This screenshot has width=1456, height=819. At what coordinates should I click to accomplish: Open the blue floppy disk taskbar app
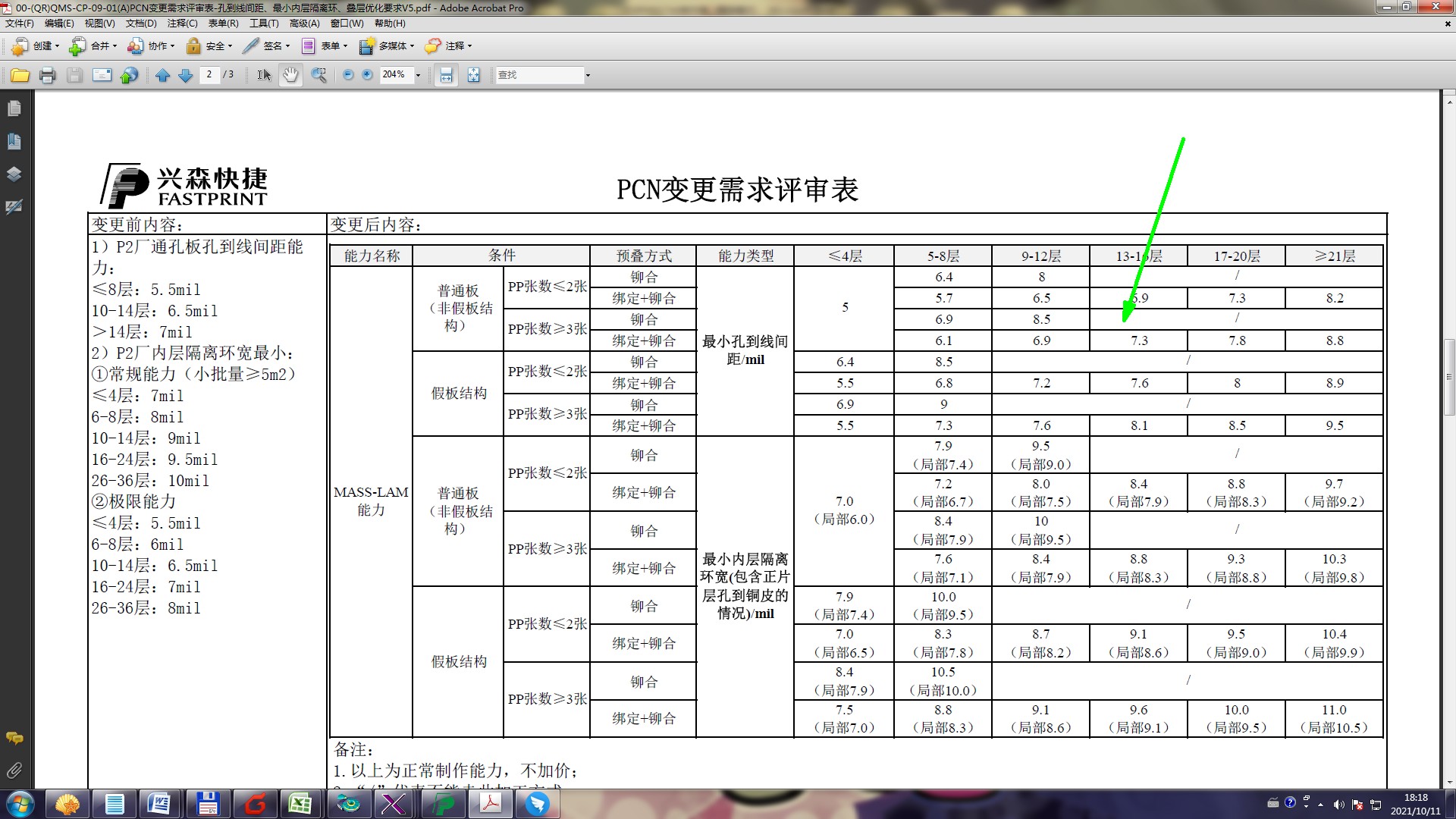[x=206, y=804]
